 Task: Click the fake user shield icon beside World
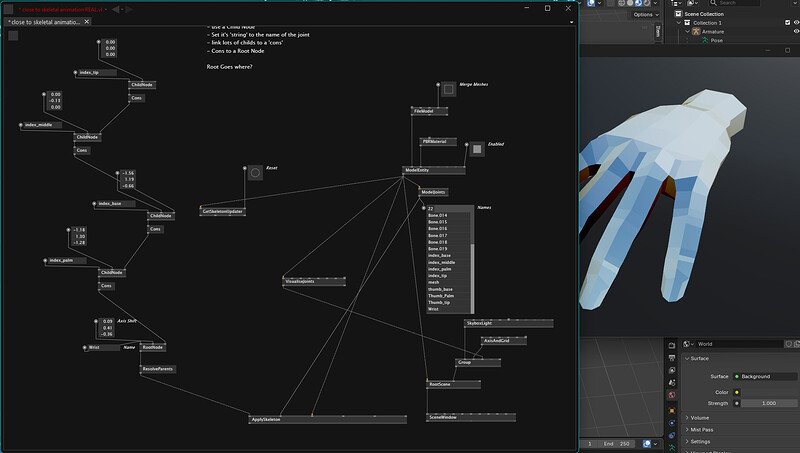pyautogui.click(x=789, y=344)
